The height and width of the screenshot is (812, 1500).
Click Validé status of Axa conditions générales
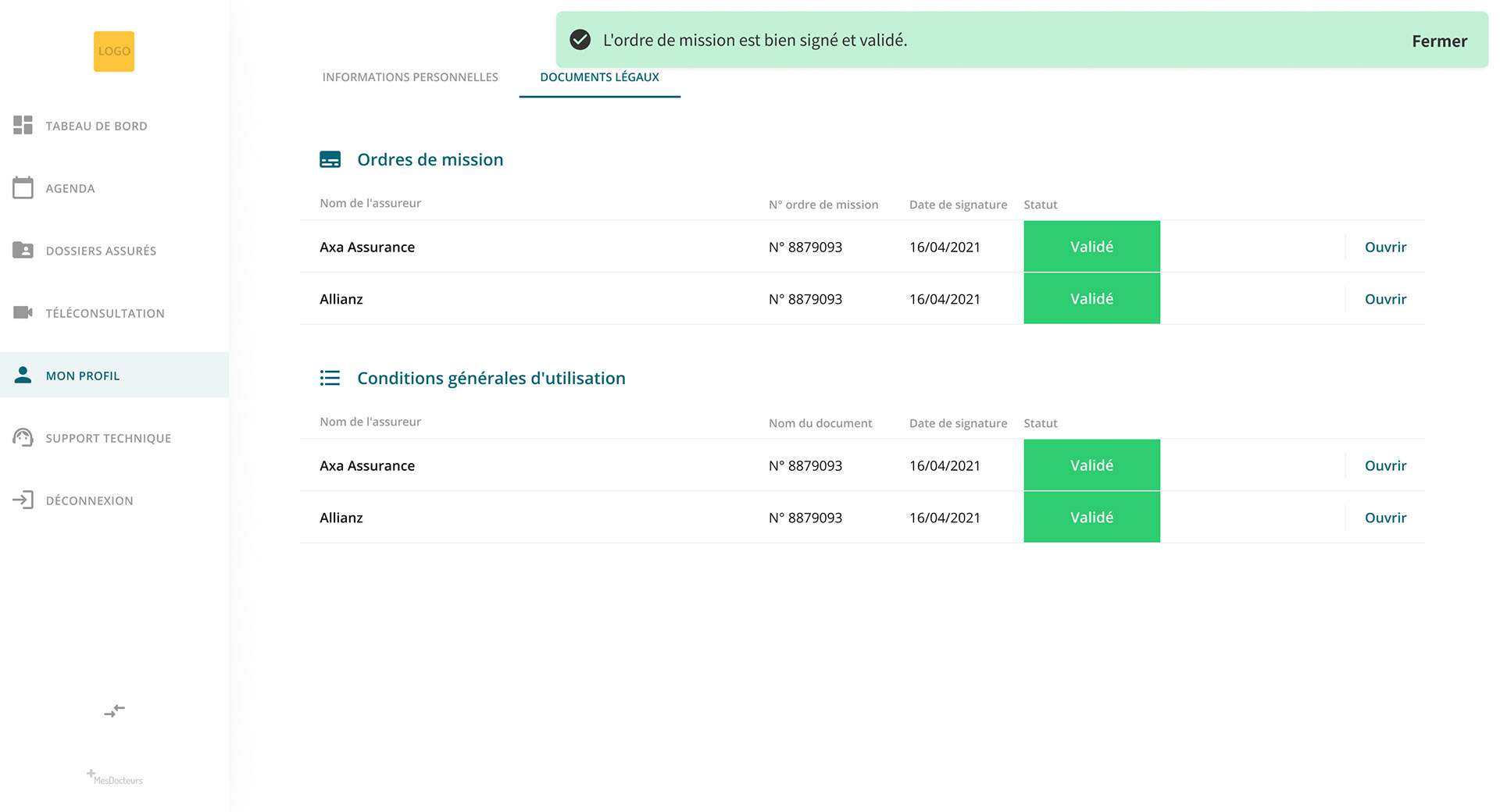pyautogui.click(x=1091, y=465)
